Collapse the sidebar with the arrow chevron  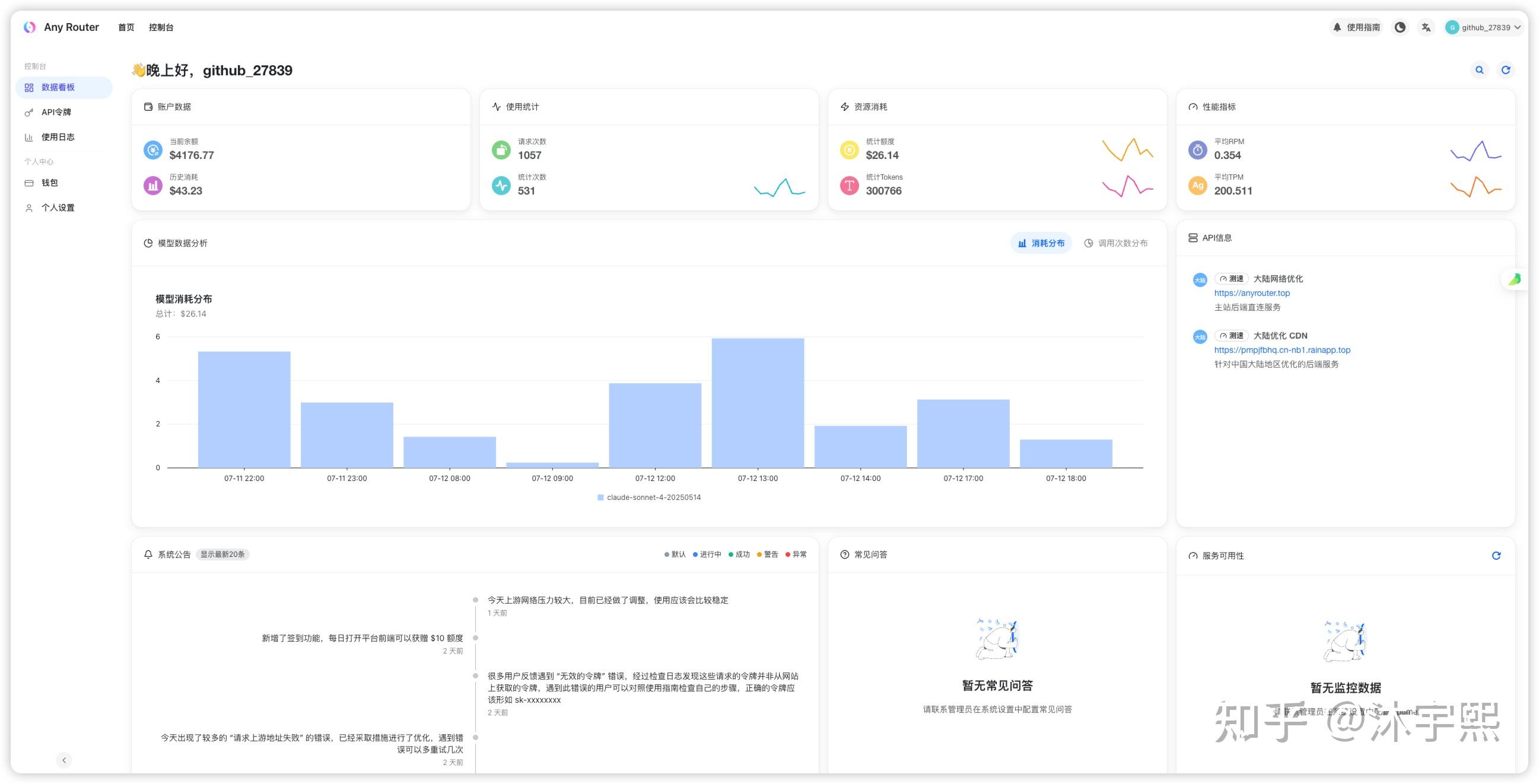[x=64, y=760]
